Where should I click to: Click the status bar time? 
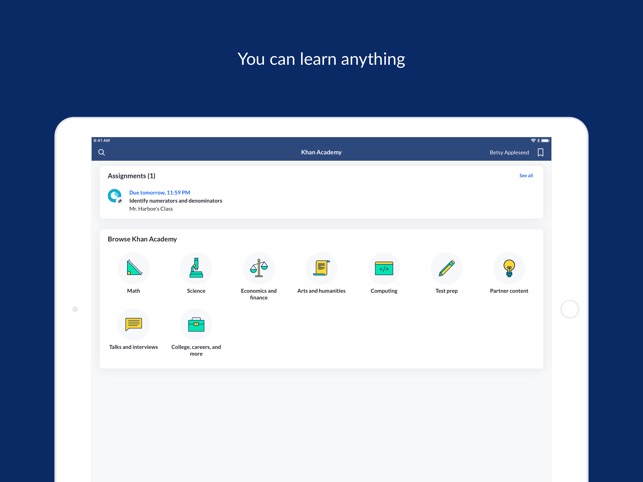(101, 140)
